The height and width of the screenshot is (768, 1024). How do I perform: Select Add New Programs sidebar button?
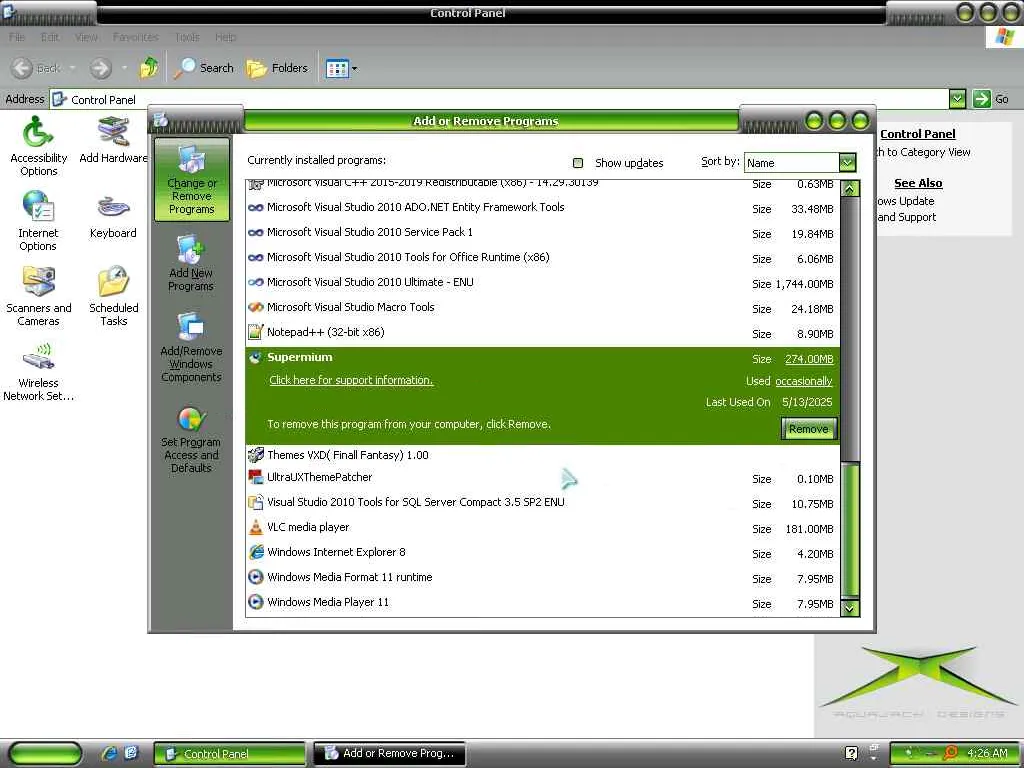point(191,264)
